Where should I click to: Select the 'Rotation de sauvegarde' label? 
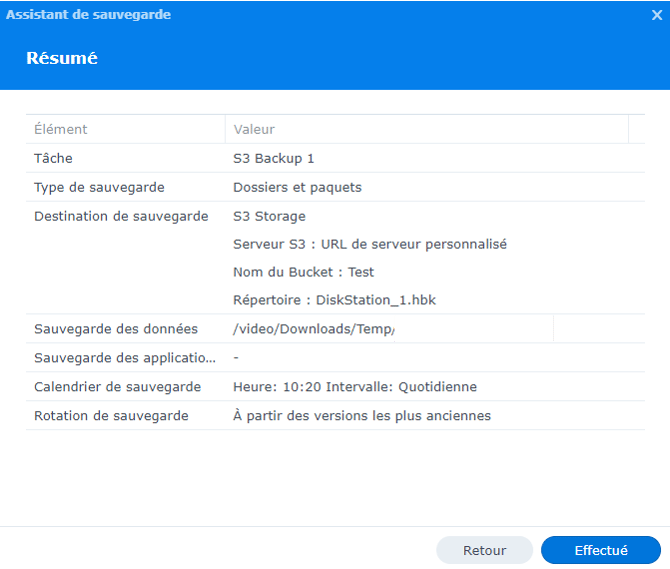pyautogui.click(x=111, y=416)
